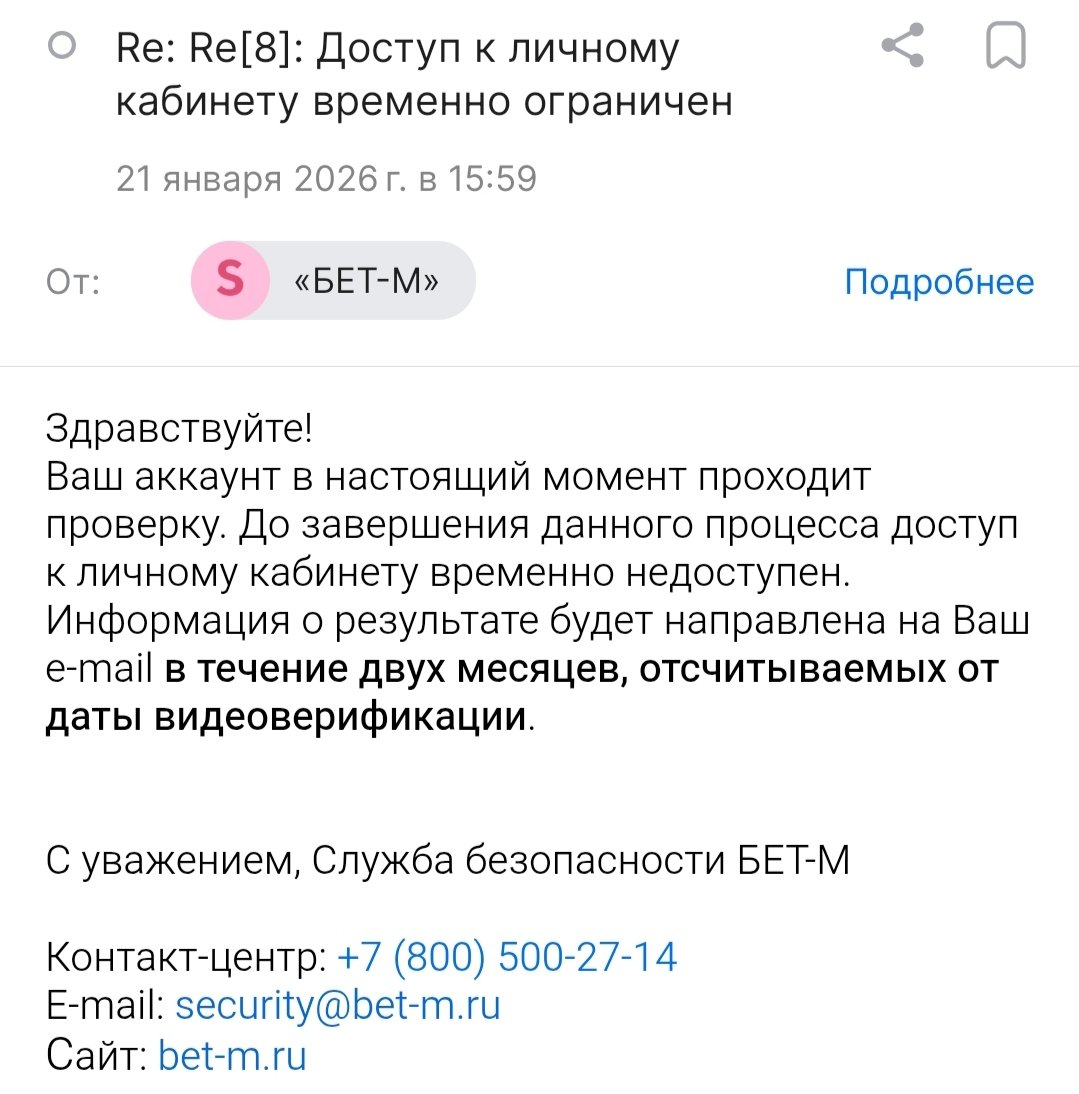Tap the share icon
1079x1094 pixels.
[x=902, y=47]
